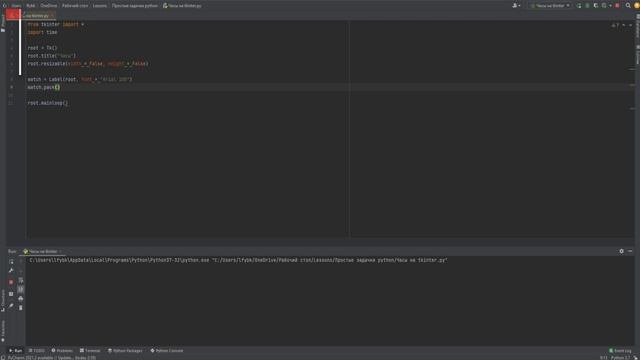Start debugging with the bug icon
This screenshot has width=640, height=360.
[x=587, y=6]
